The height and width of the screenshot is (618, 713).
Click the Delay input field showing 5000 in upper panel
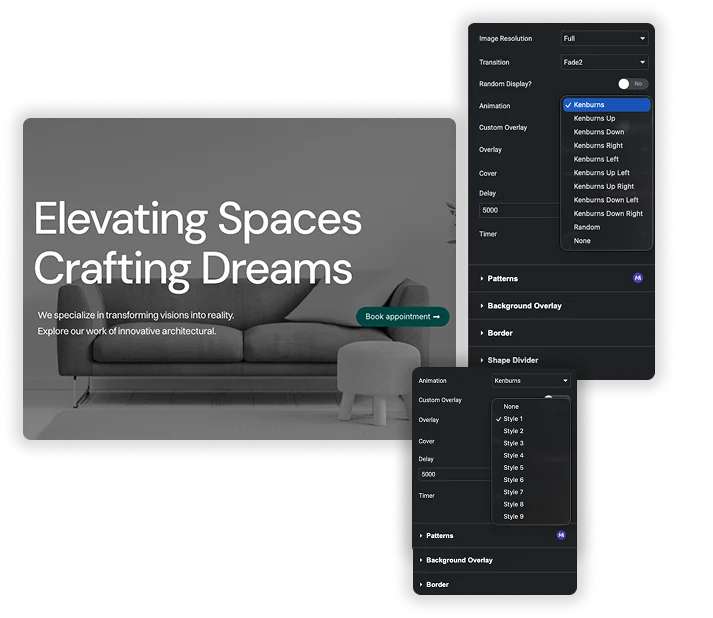pyautogui.click(x=520, y=210)
